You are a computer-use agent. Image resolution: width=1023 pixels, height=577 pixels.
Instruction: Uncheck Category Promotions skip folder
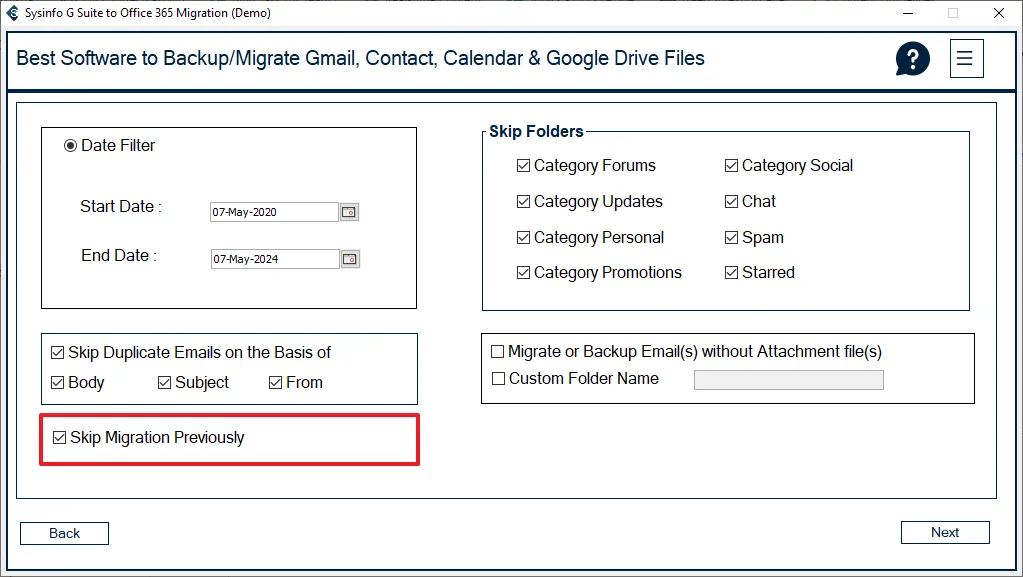coord(523,273)
